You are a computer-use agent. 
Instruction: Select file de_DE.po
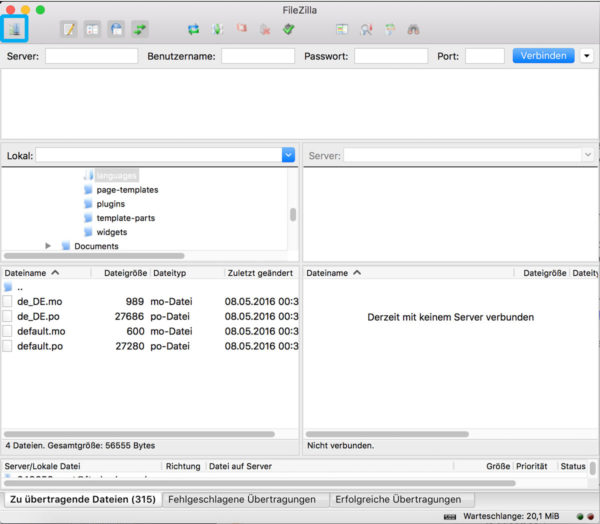point(38,317)
